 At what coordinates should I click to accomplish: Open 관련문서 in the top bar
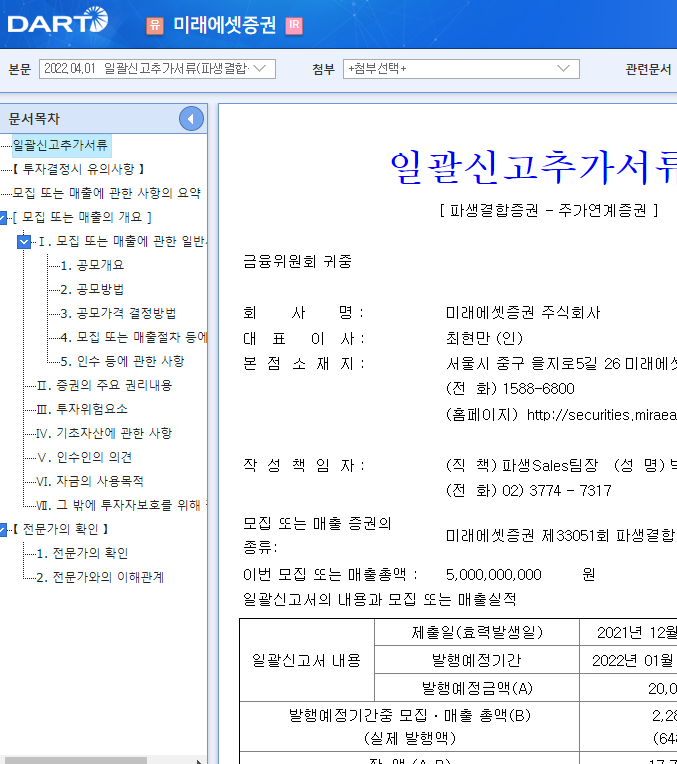point(648,69)
